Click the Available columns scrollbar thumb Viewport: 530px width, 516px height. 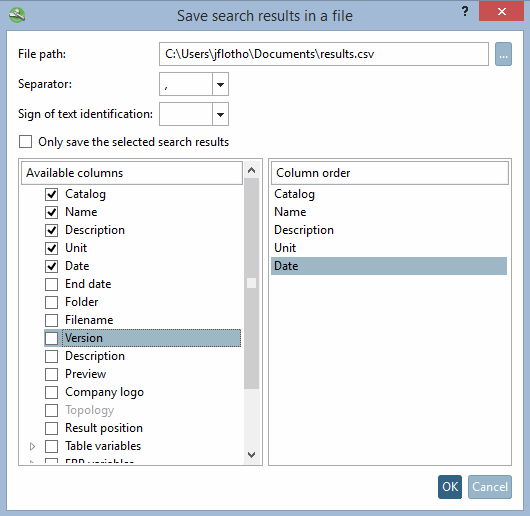click(251, 283)
